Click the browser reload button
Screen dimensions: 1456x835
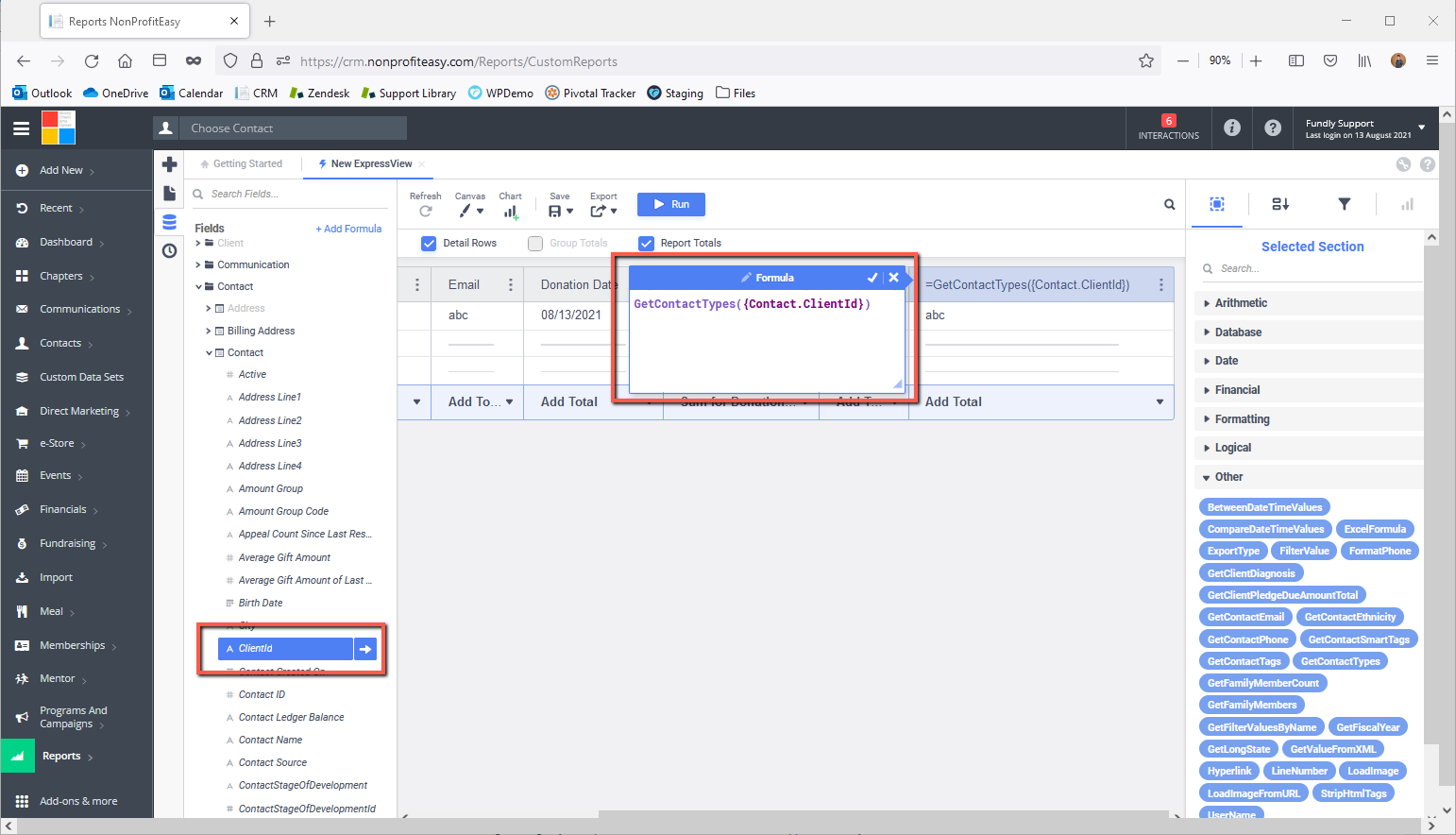92,60
